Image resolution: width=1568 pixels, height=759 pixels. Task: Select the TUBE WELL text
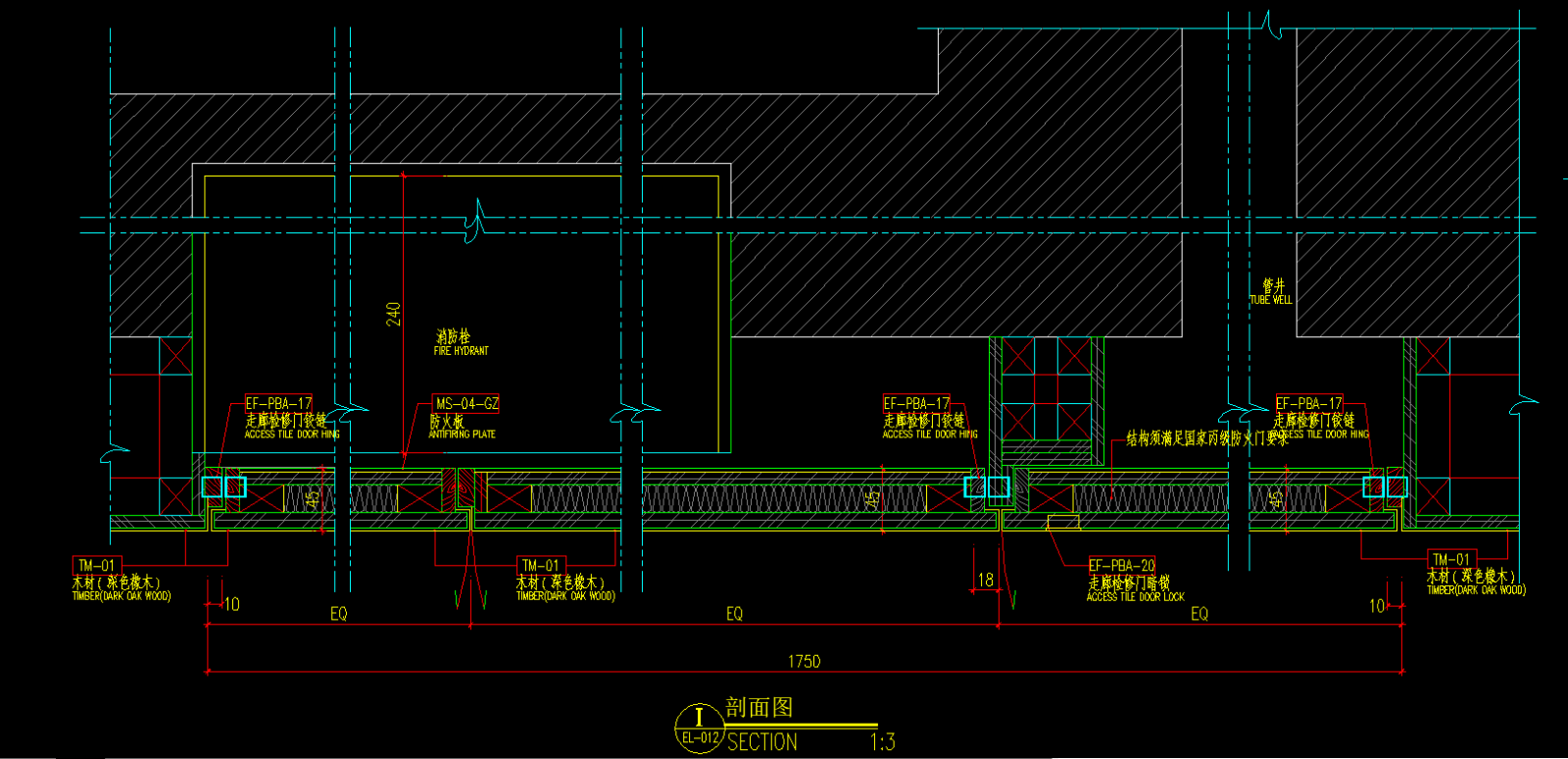click(x=1271, y=299)
